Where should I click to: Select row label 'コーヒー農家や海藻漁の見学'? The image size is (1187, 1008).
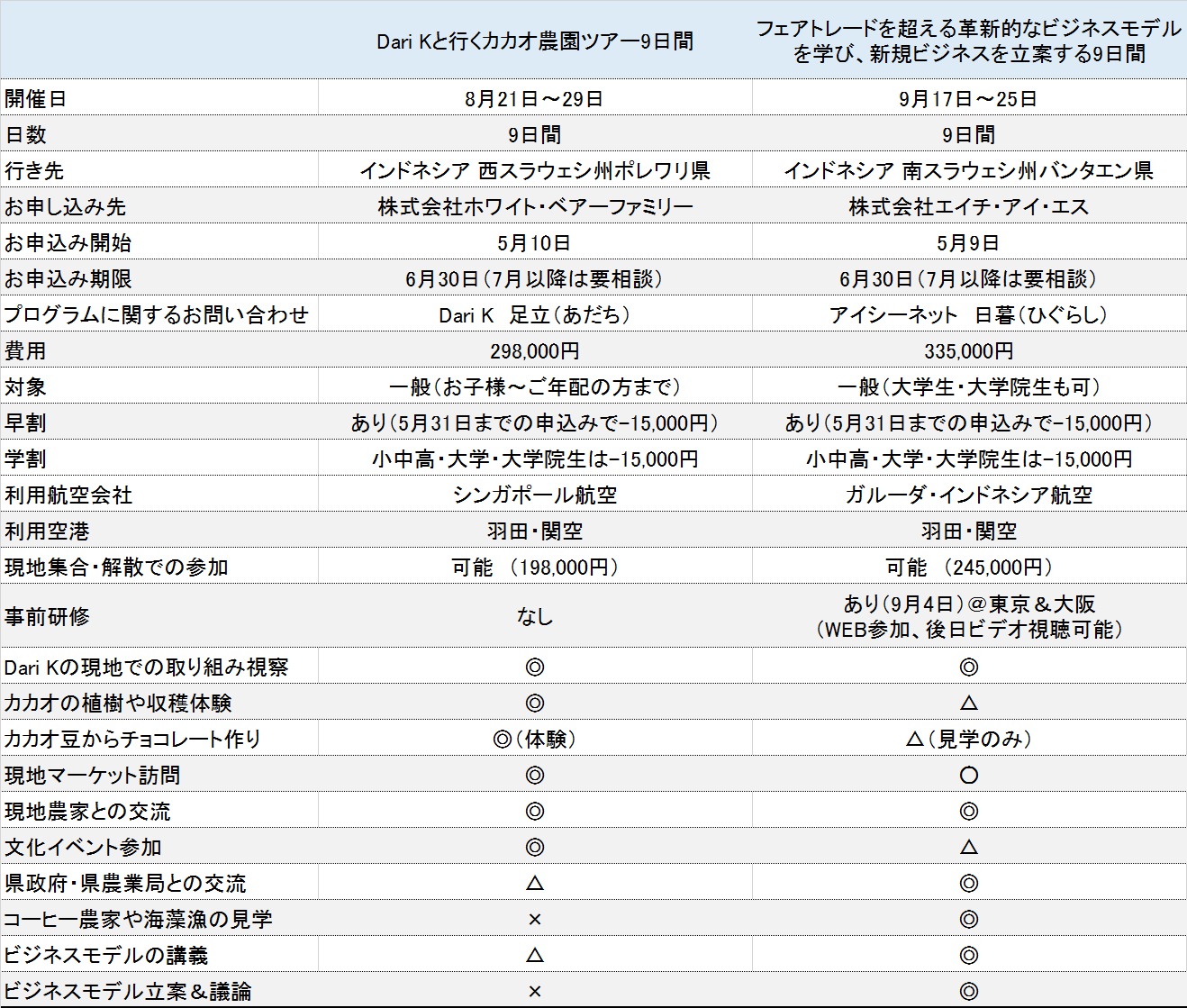point(138,920)
